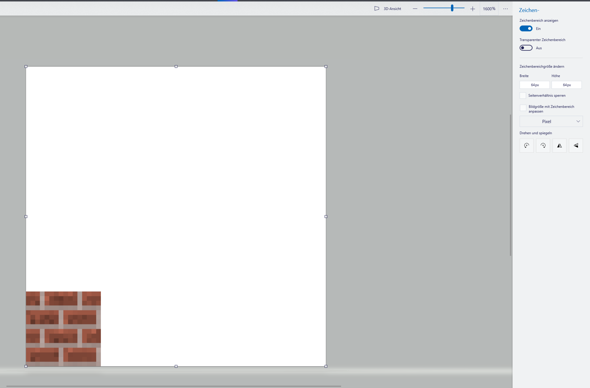Flip the canvas vertically
The width and height of the screenshot is (590, 388).
pyautogui.click(x=576, y=146)
